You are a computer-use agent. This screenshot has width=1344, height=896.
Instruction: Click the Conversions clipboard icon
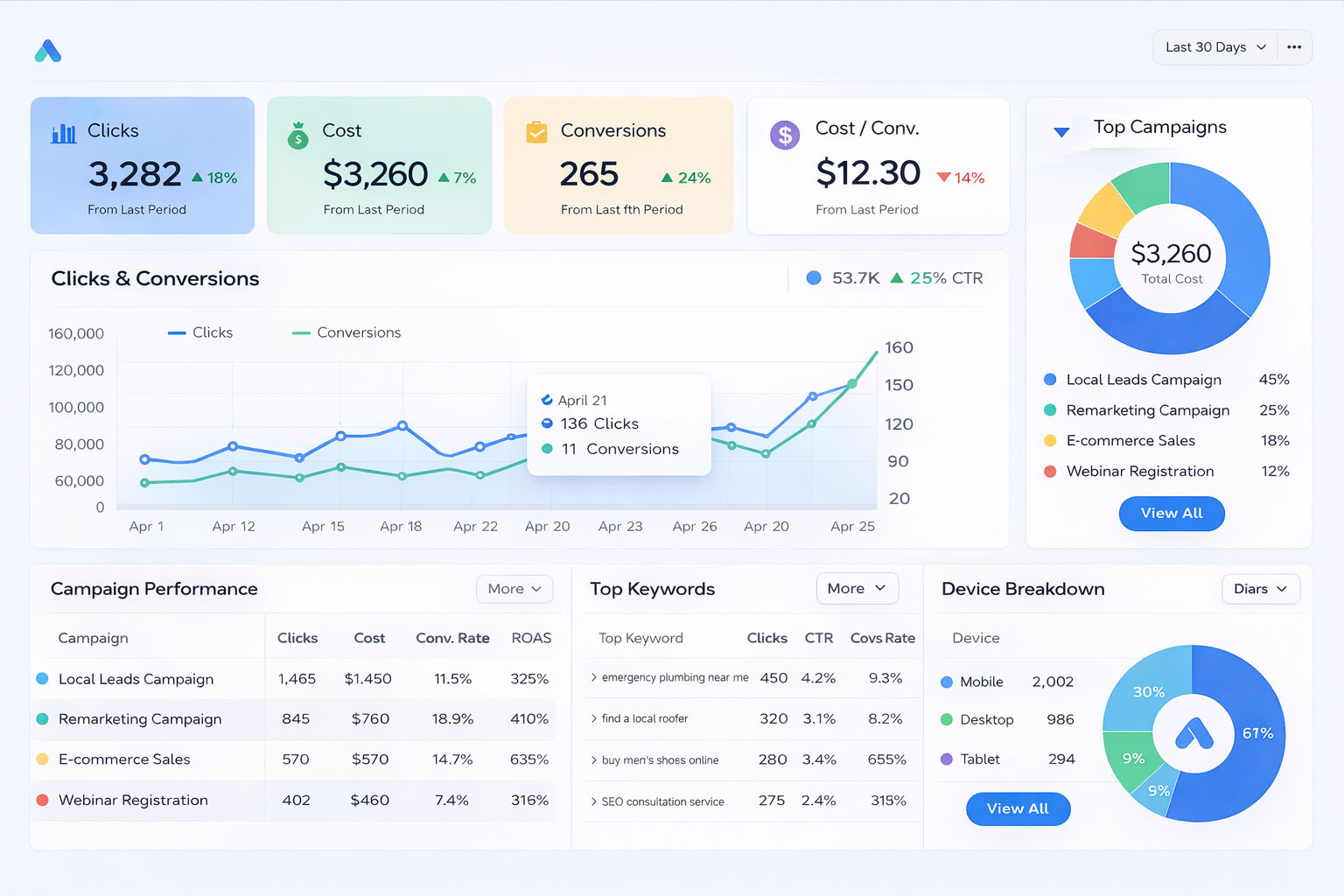click(x=536, y=132)
